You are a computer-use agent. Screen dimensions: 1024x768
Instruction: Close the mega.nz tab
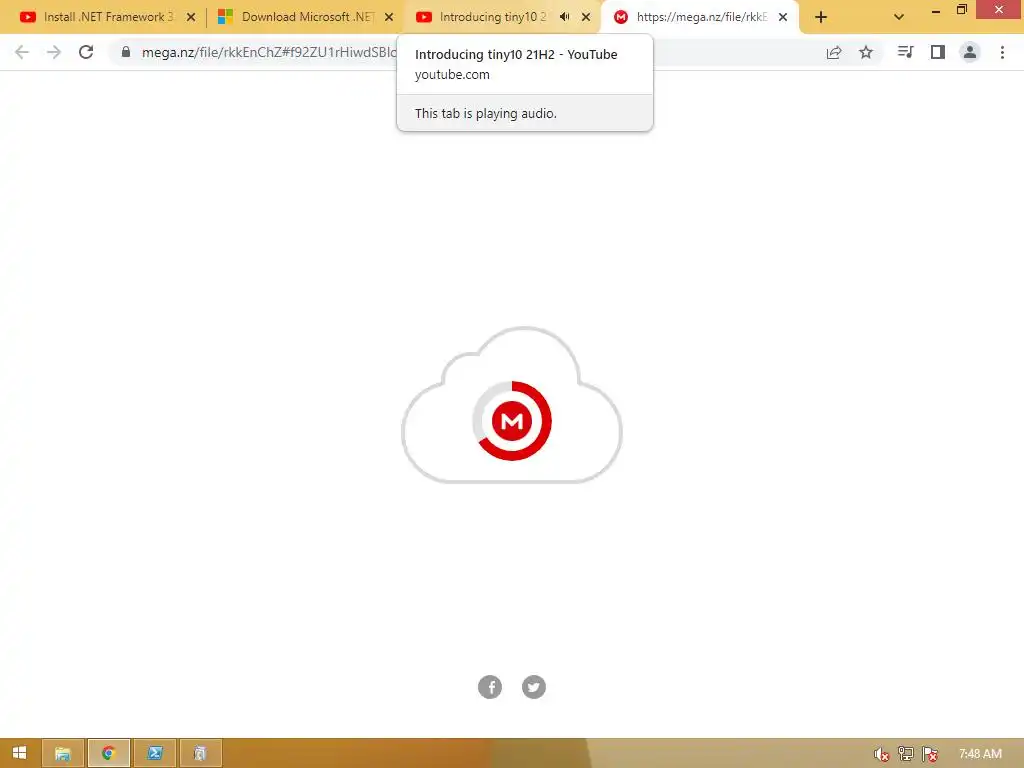pyautogui.click(x=783, y=18)
